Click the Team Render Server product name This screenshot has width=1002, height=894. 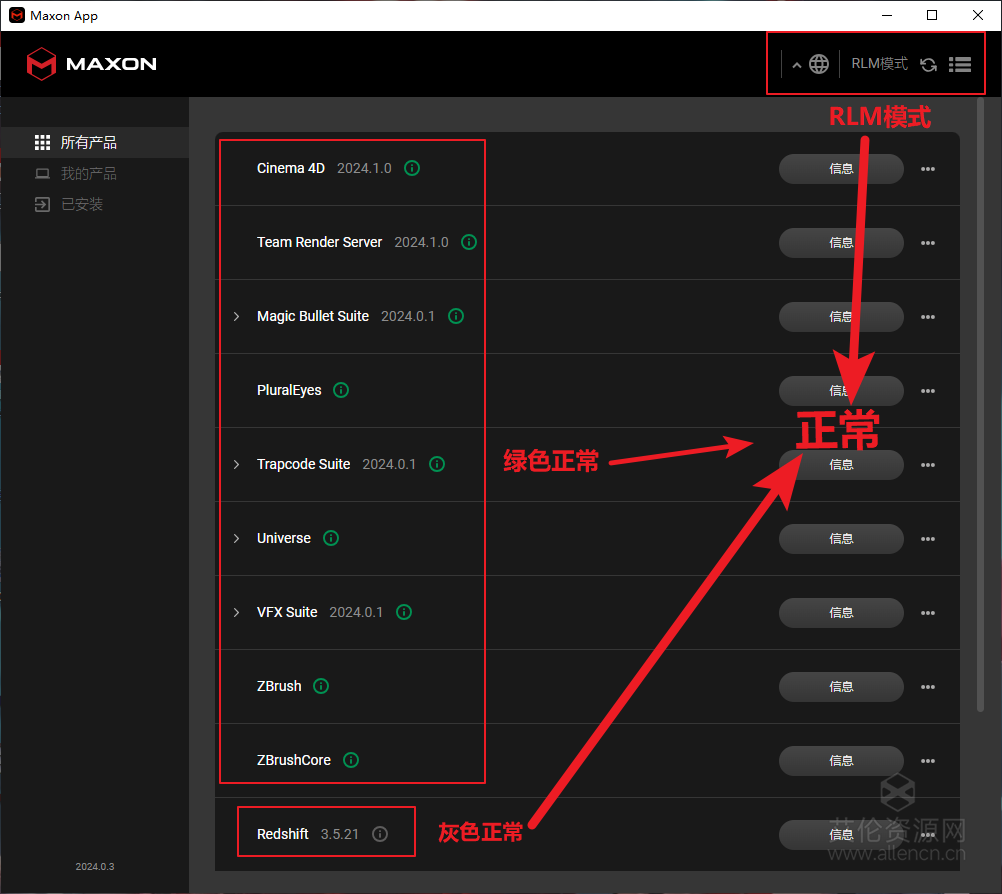click(x=320, y=242)
